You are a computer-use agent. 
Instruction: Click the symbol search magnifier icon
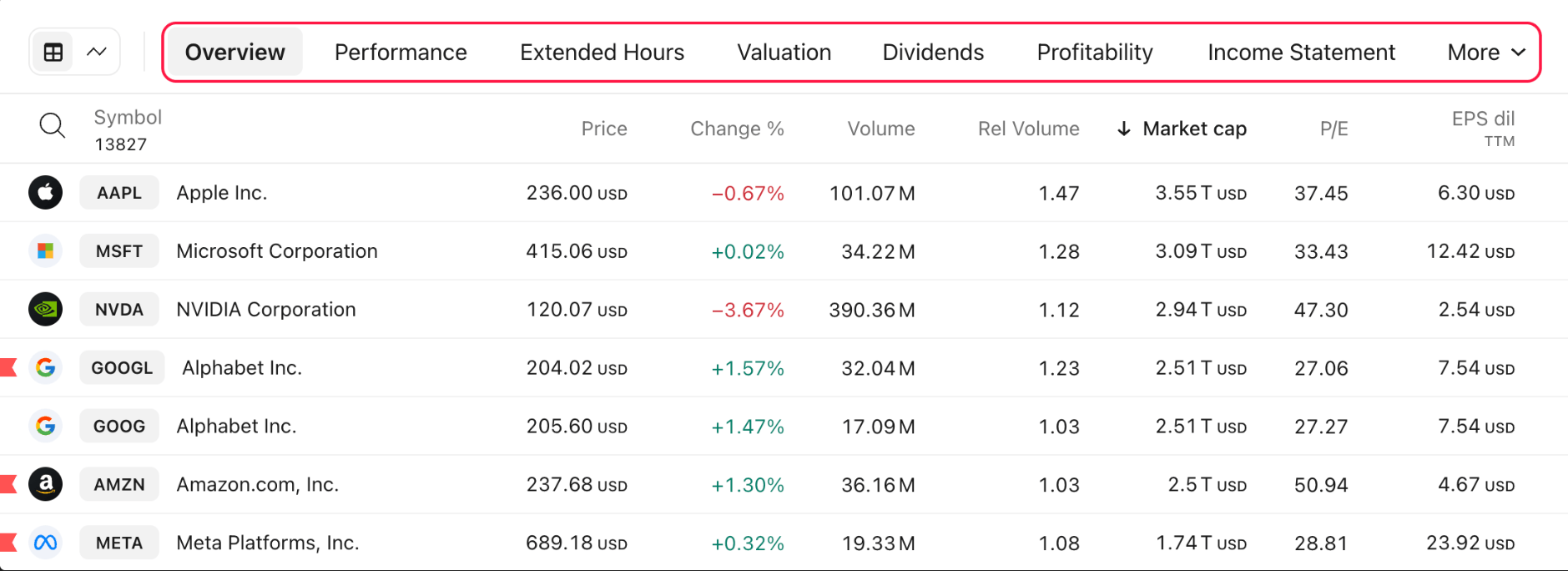pyautogui.click(x=52, y=126)
